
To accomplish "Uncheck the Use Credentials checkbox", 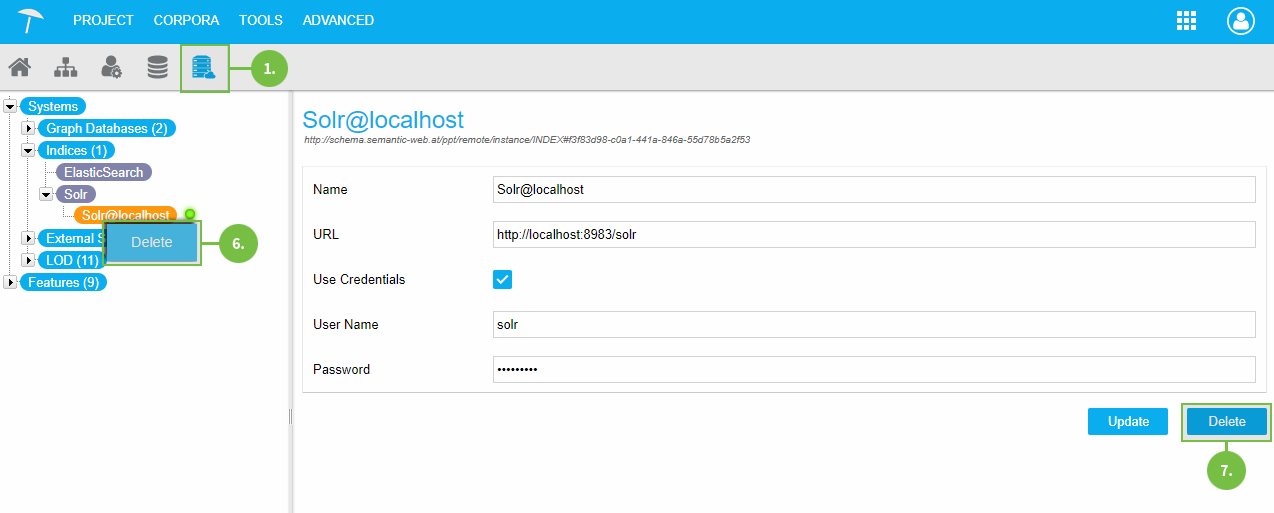I will (x=502, y=280).
